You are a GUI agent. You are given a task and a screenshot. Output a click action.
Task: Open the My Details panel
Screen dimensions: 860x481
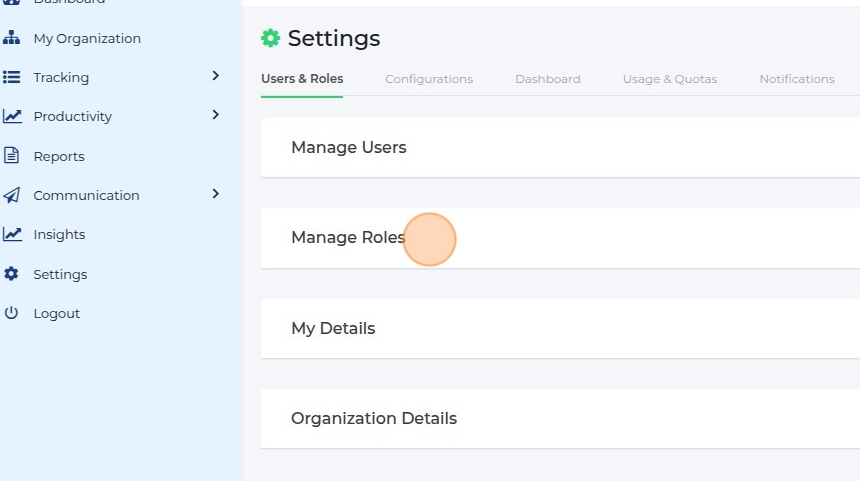point(333,328)
